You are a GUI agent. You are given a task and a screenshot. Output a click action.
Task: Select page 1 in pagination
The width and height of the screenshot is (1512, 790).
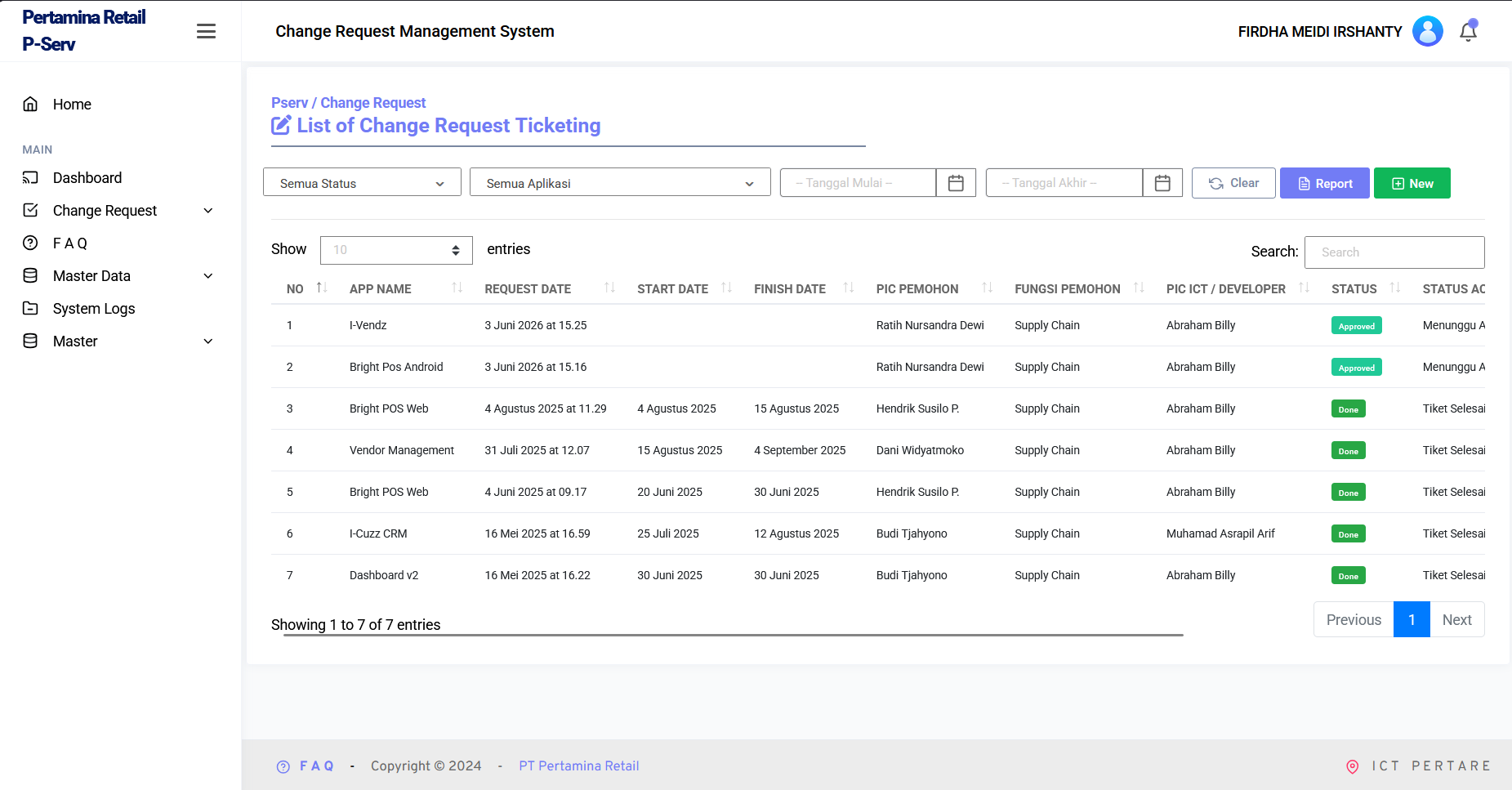tap(1412, 619)
